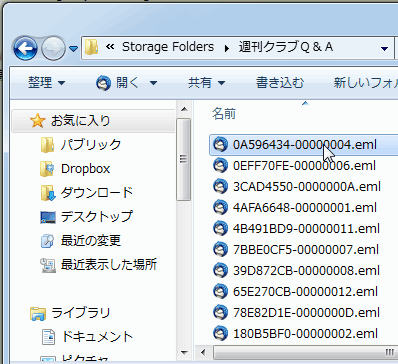Select ライブラリ in the navigation pane
This screenshot has height=364, width=398.
tap(81, 313)
